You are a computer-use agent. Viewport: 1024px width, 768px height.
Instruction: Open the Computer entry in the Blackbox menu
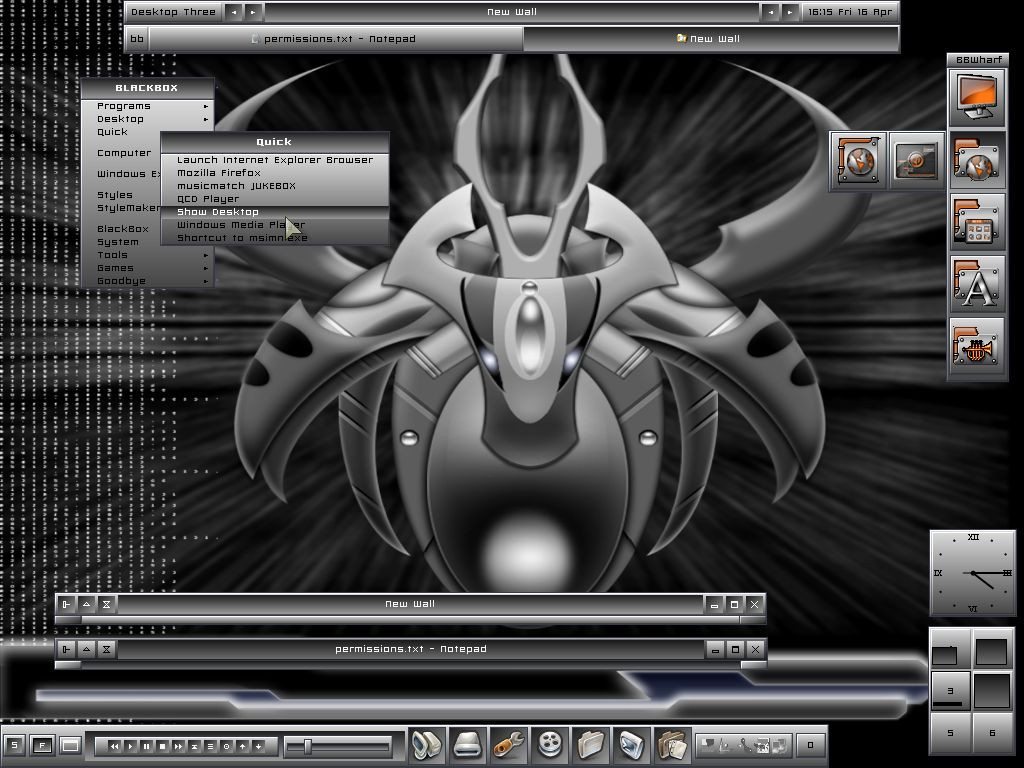point(123,153)
